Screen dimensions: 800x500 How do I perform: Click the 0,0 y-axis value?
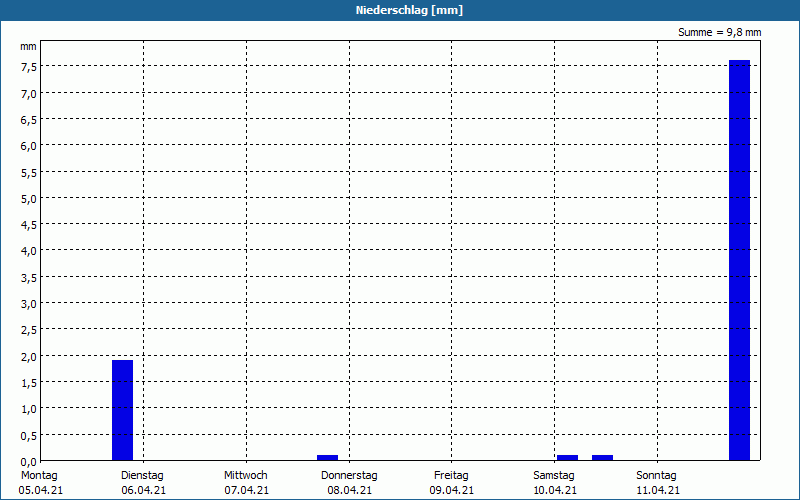point(29,462)
